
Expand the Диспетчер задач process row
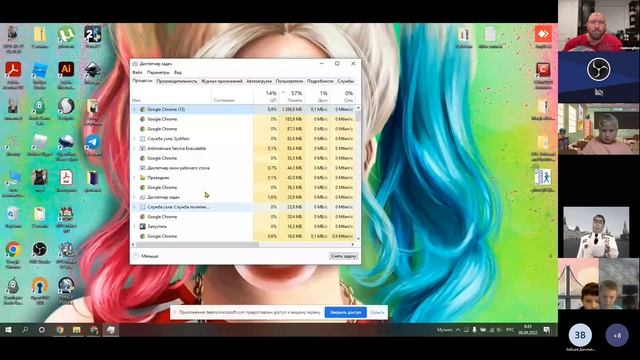point(134,197)
